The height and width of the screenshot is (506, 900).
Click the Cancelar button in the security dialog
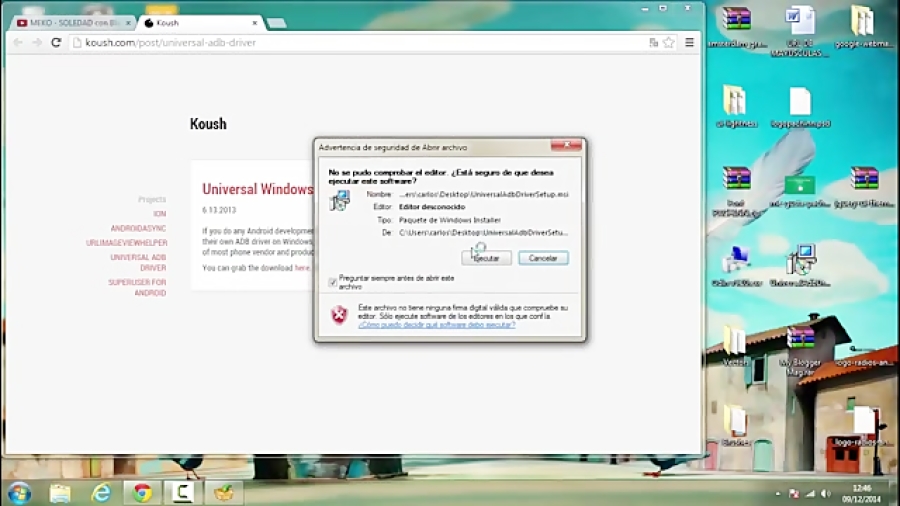click(543, 258)
